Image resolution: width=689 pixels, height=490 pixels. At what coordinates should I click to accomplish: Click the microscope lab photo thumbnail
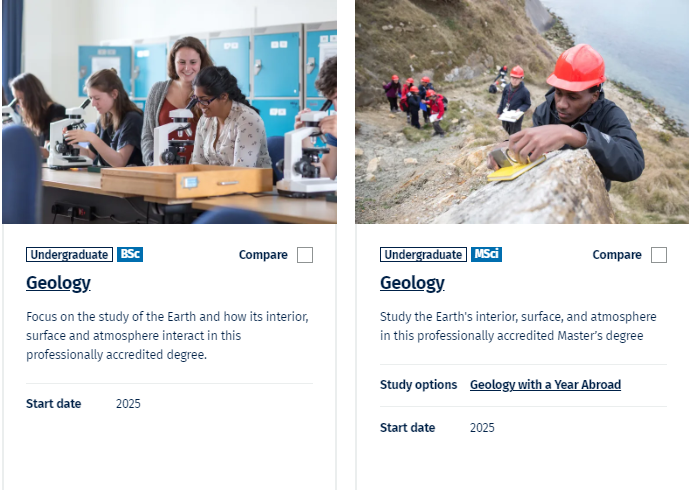170,112
